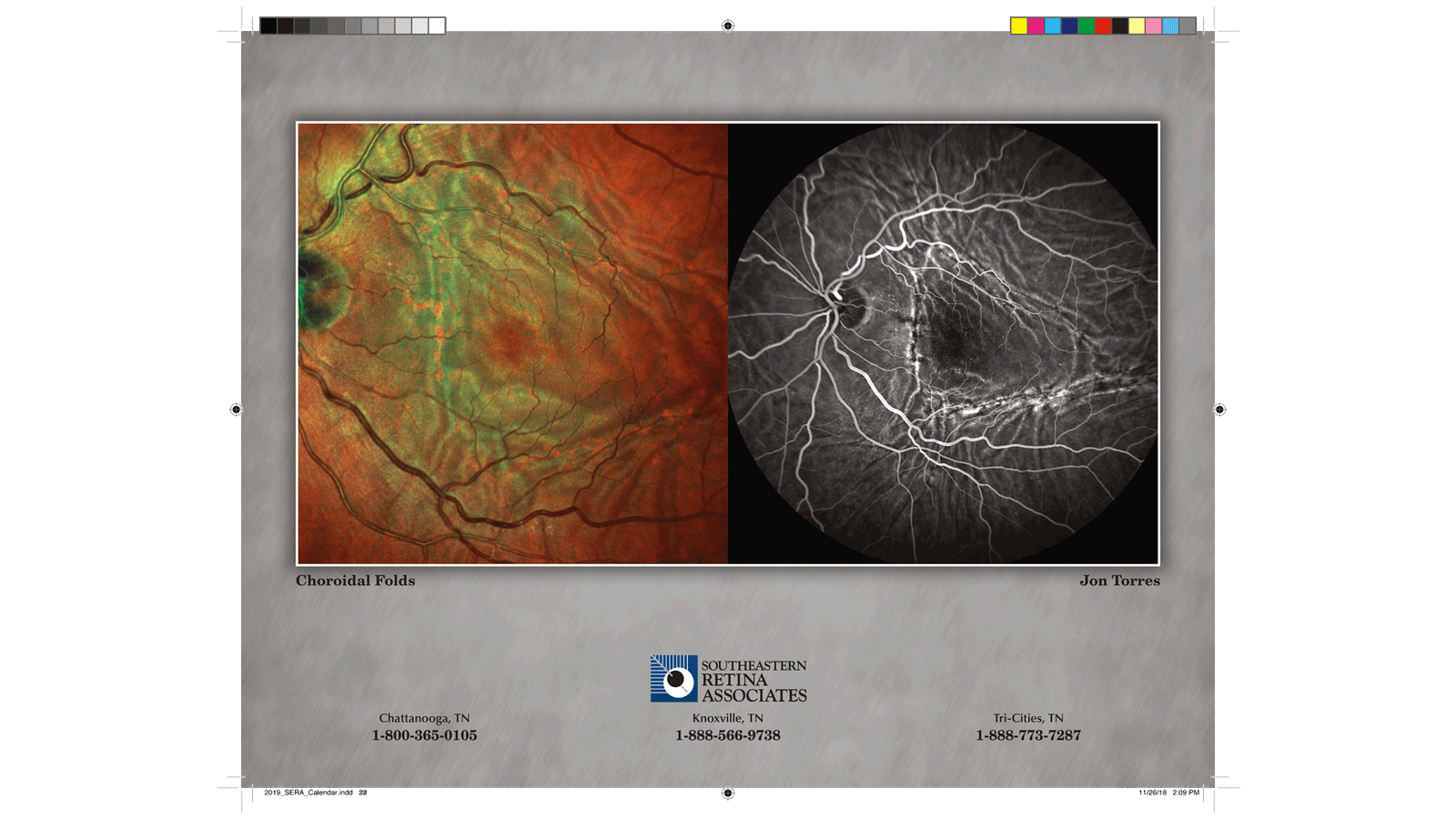Image resolution: width=1456 pixels, height=819 pixels.
Task: Select the white swatch in the grayscale bar
Action: pos(437,25)
